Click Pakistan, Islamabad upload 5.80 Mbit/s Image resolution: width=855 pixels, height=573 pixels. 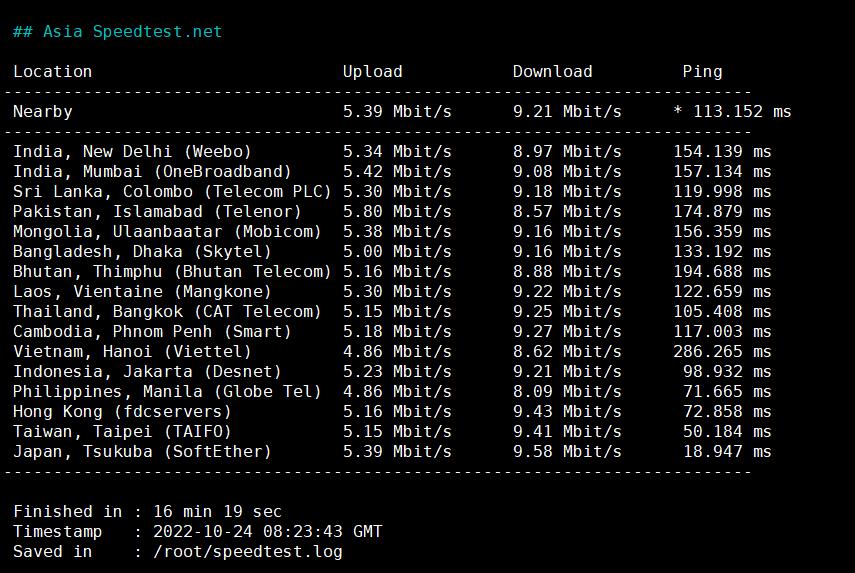pos(397,212)
